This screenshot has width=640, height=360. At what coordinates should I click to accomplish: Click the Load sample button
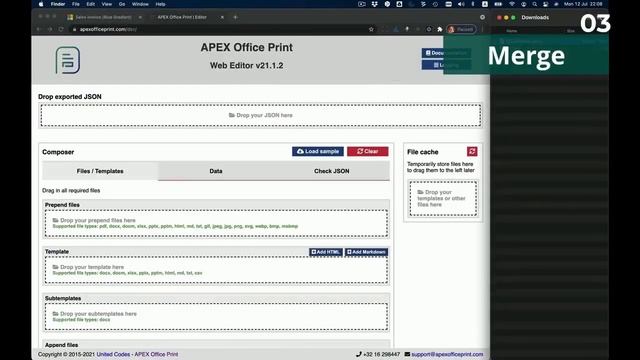318,151
